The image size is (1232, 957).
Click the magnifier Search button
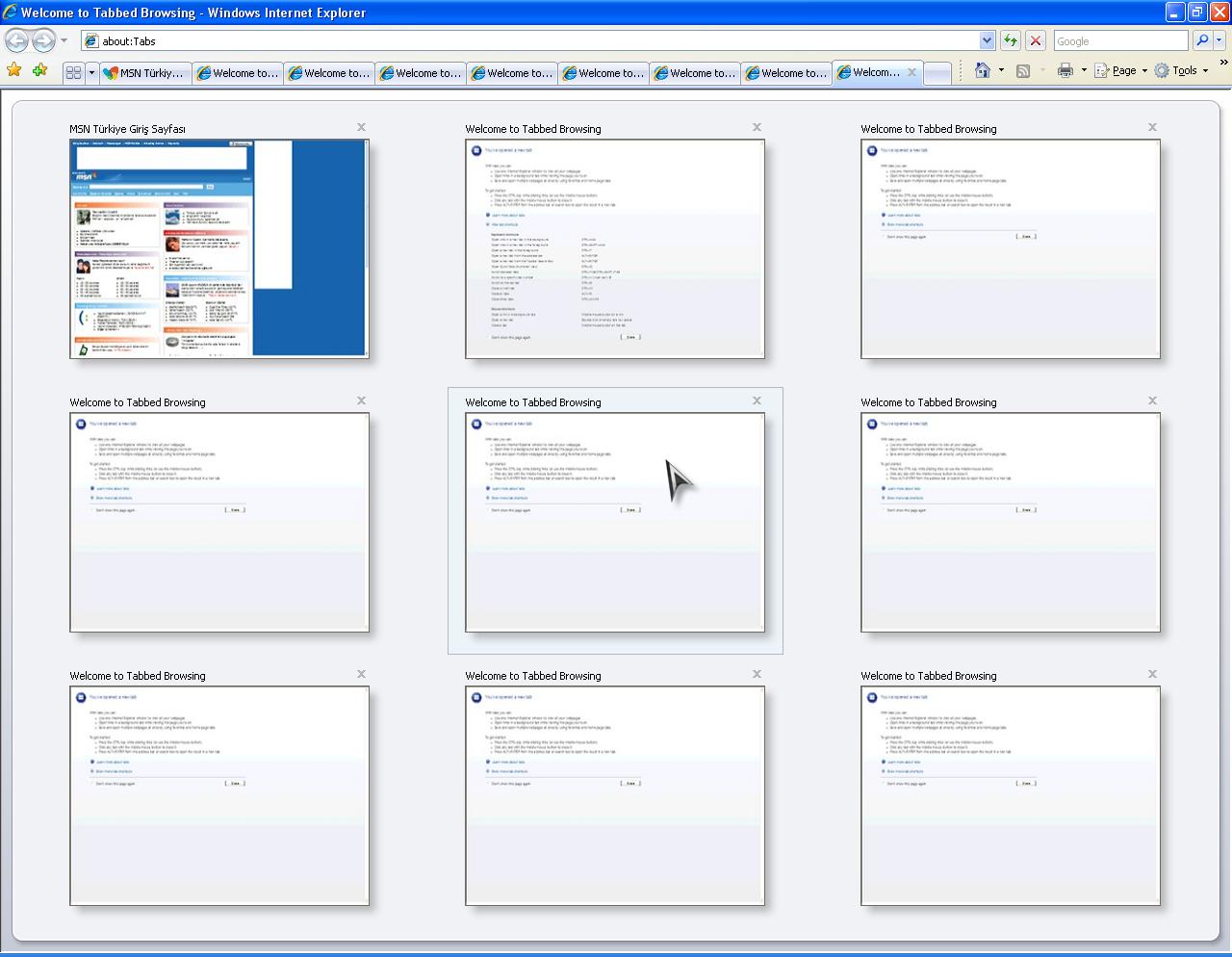point(1201,40)
